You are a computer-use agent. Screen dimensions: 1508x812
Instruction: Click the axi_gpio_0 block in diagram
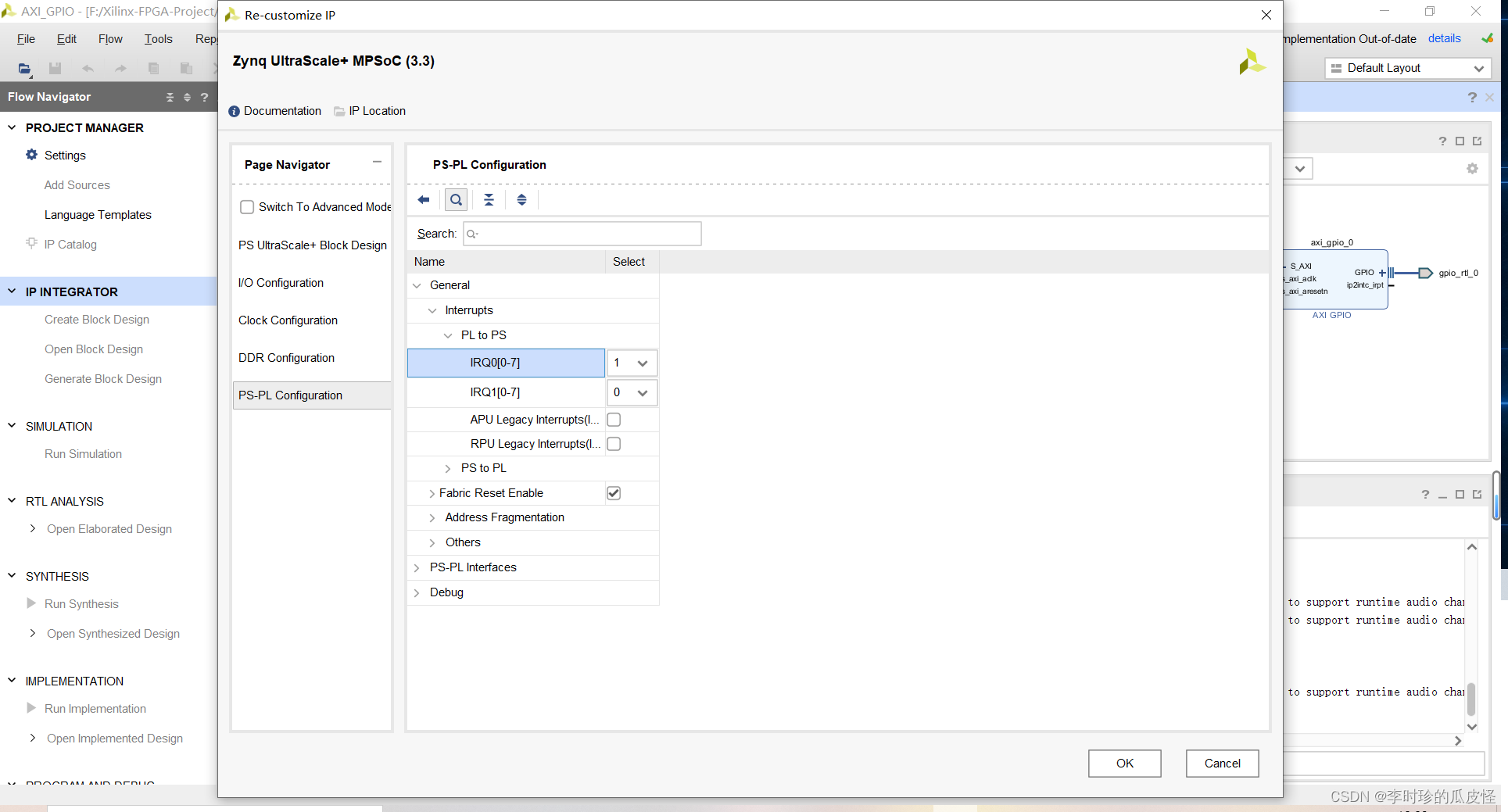(x=1335, y=280)
